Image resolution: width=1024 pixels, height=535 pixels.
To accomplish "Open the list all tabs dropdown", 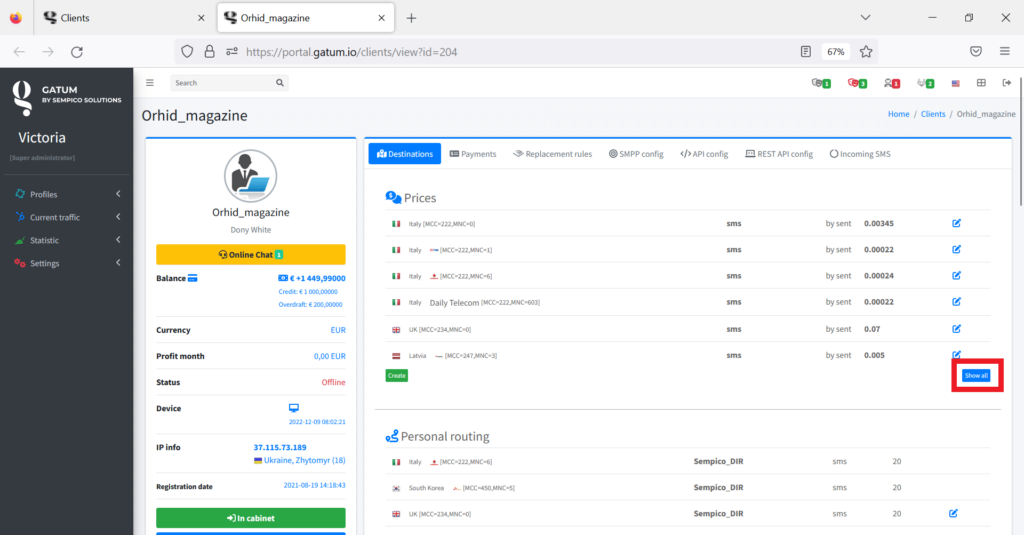I will tap(865, 18).
